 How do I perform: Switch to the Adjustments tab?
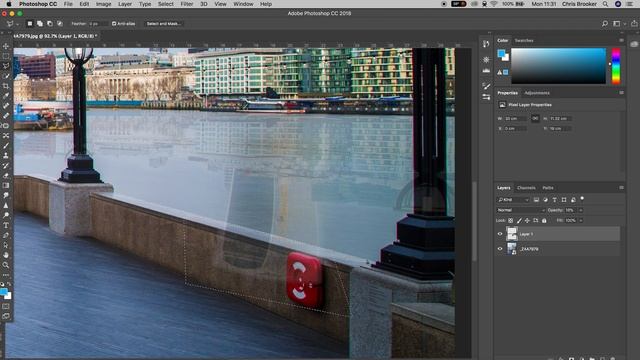(x=537, y=93)
